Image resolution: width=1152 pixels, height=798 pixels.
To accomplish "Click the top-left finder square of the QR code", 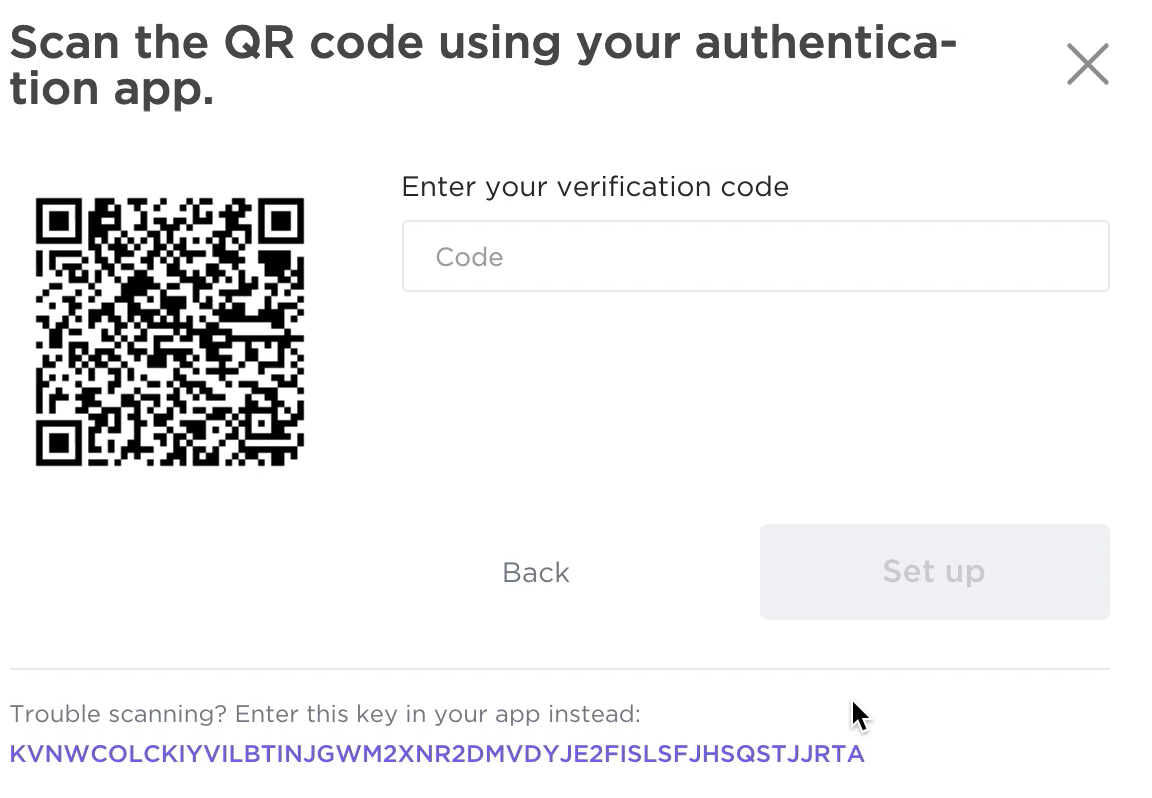I will [59, 221].
